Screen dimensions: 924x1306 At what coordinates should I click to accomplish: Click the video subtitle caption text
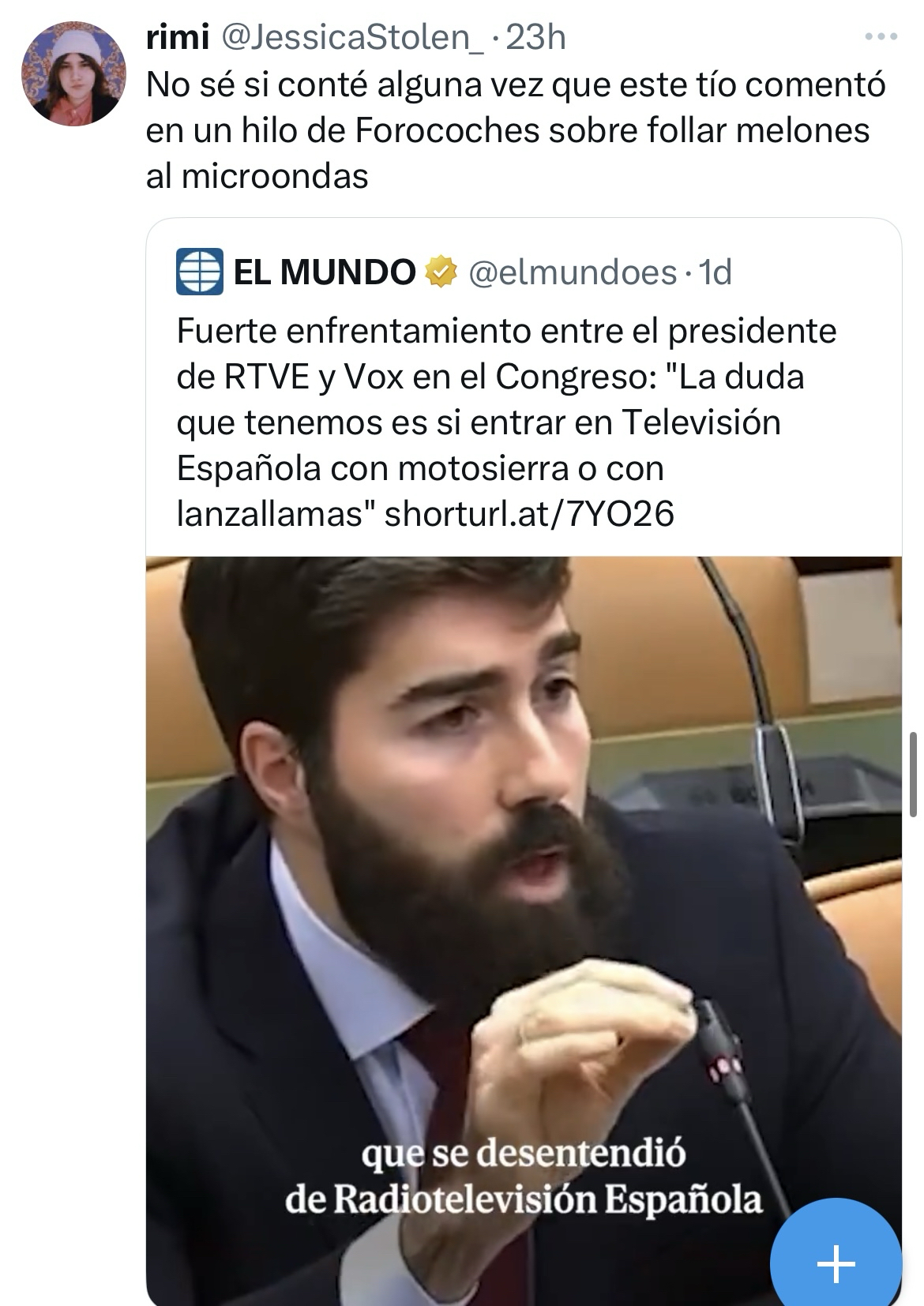pyautogui.click(x=524, y=1177)
